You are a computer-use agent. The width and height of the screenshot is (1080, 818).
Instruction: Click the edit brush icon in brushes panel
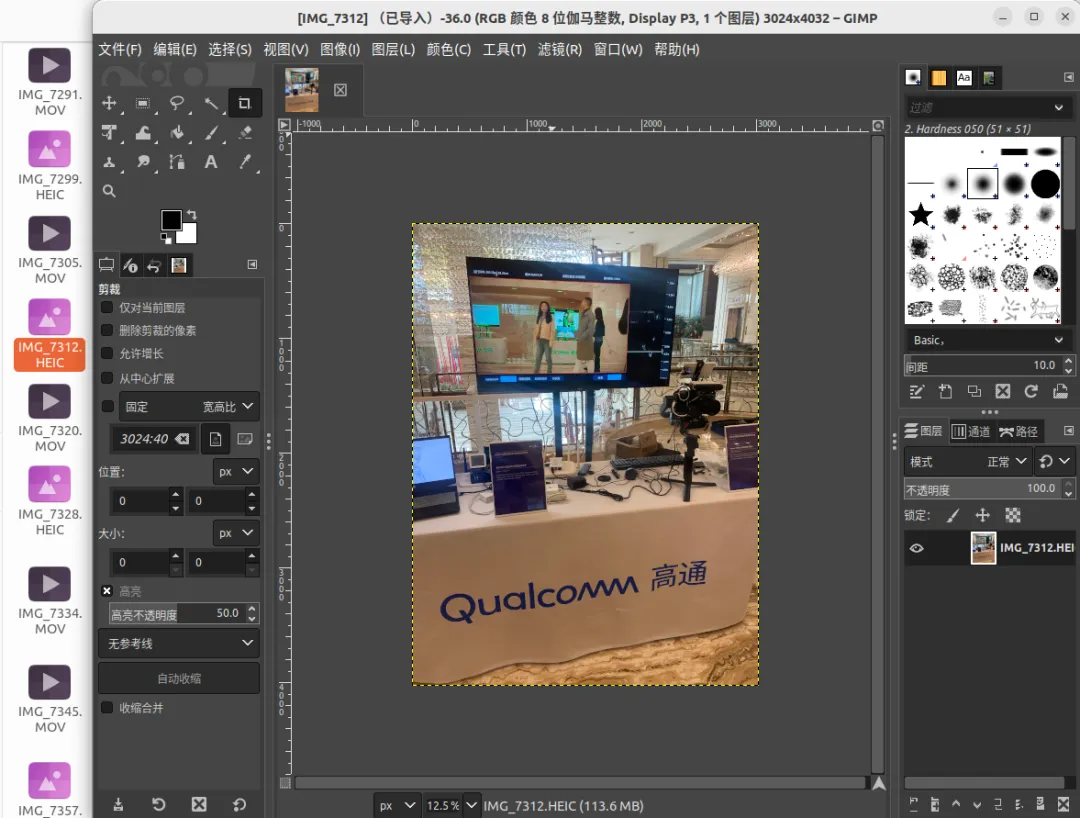(916, 392)
